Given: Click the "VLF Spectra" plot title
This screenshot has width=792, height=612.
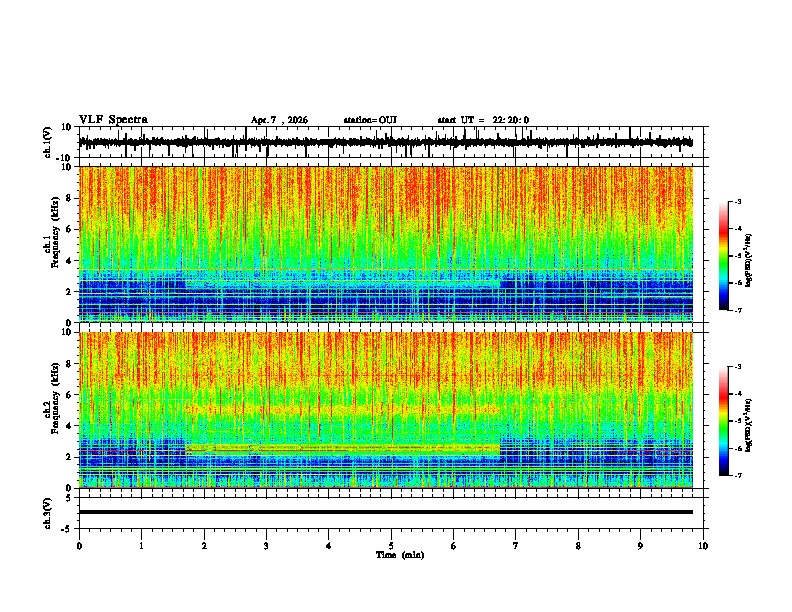Looking at the screenshot, I should (x=113, y=120).
